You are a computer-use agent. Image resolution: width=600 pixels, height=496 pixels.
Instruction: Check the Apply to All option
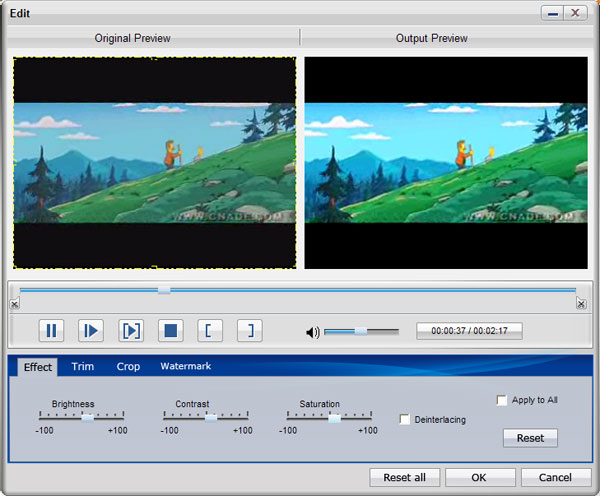coord(501,400)
